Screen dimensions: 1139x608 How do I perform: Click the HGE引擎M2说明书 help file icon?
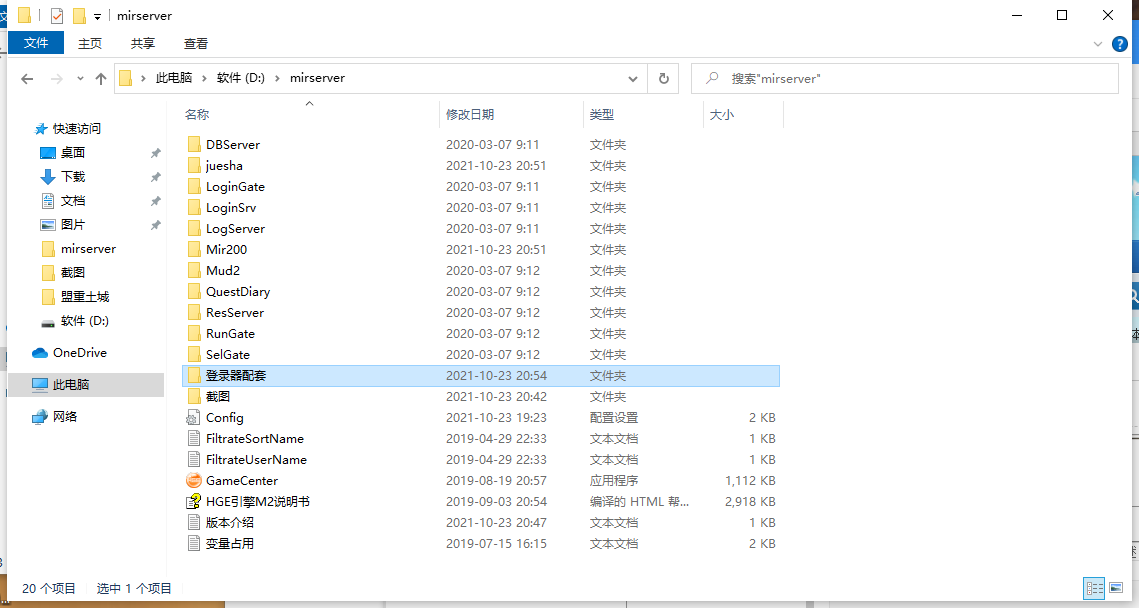[x=194, y=502]
